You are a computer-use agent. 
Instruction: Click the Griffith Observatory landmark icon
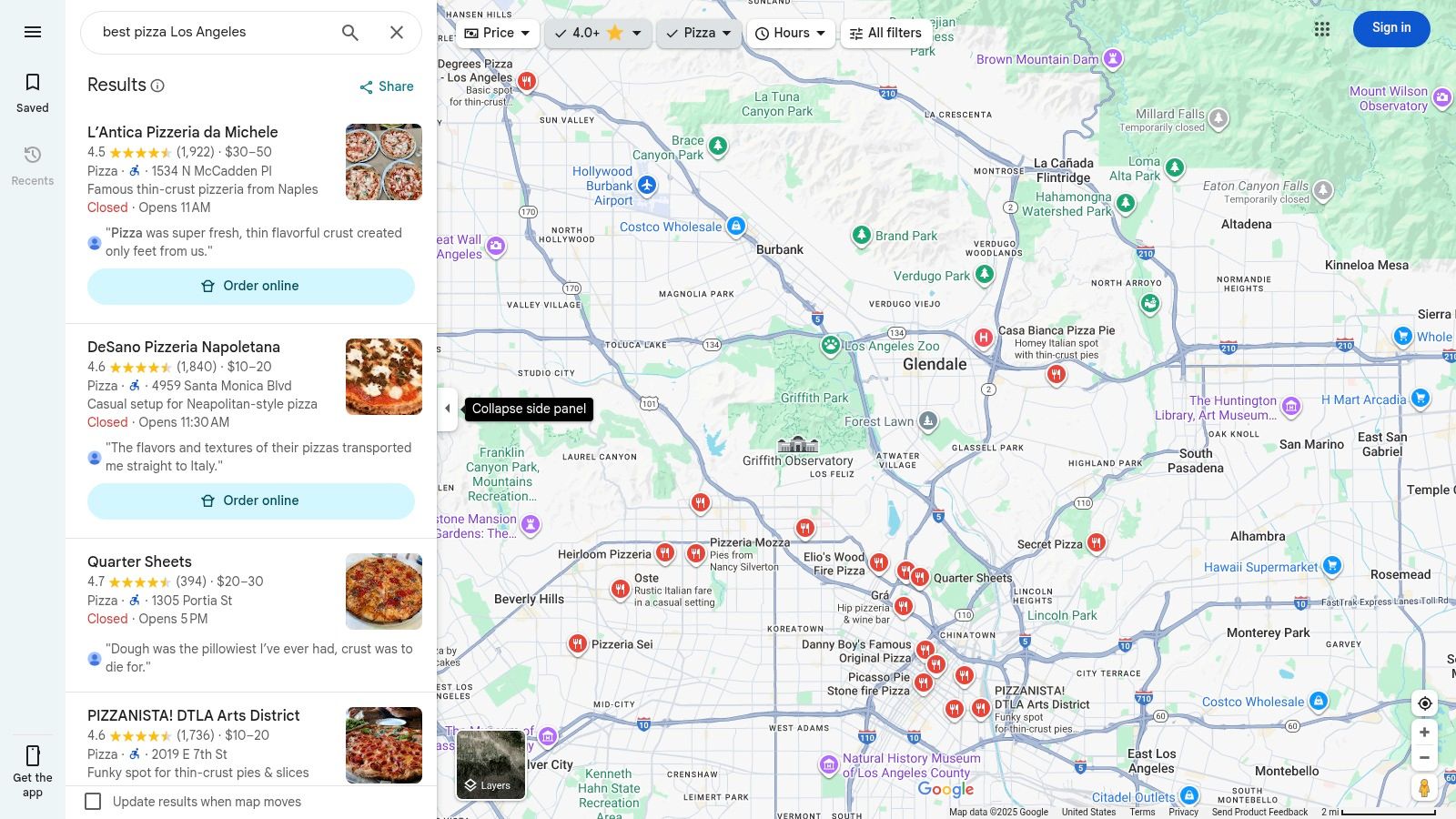click(x=798, y=444)
